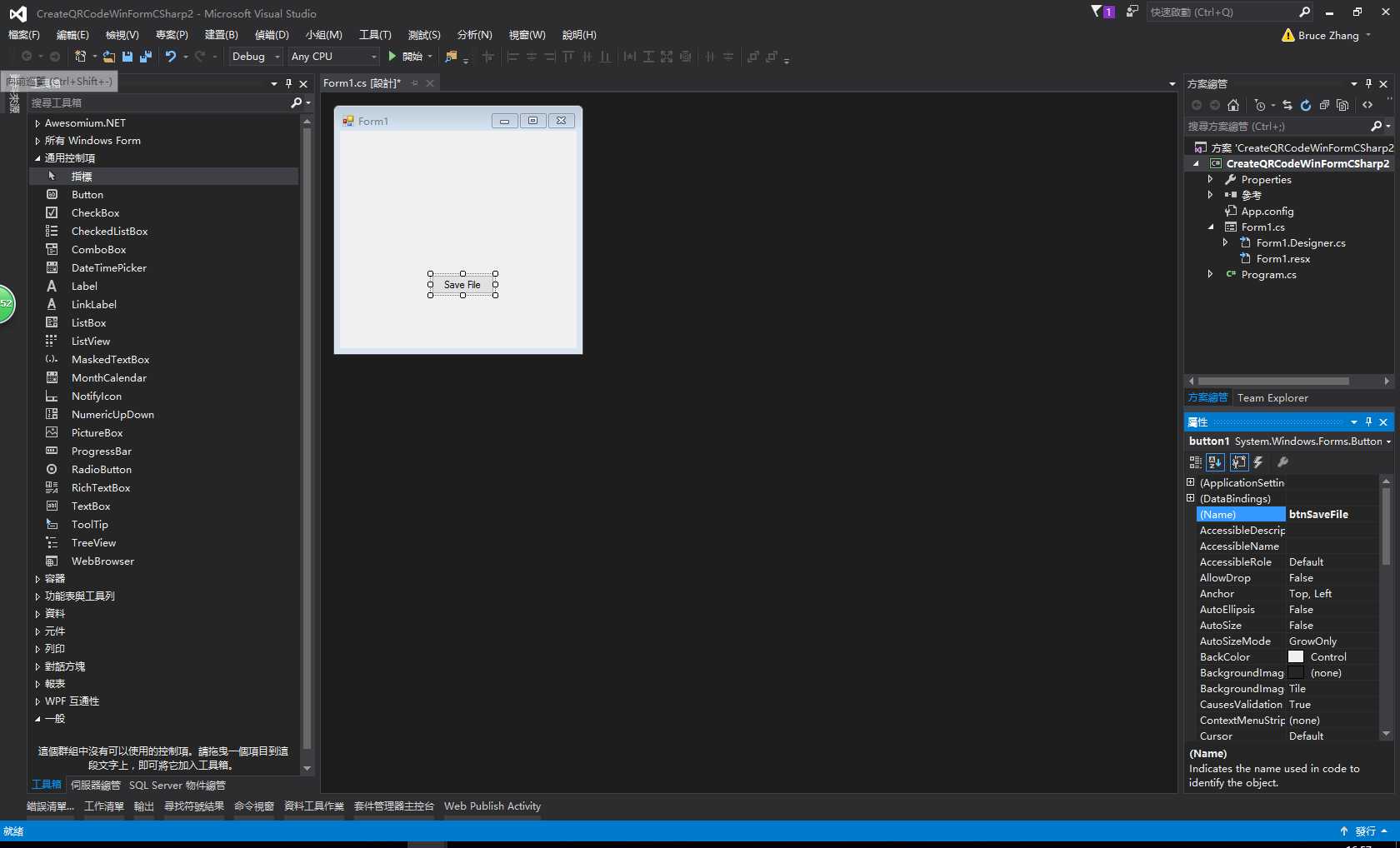Click the 開始 start button label
This screenshot has height=848, width=1400.
[x=412, y=57]
